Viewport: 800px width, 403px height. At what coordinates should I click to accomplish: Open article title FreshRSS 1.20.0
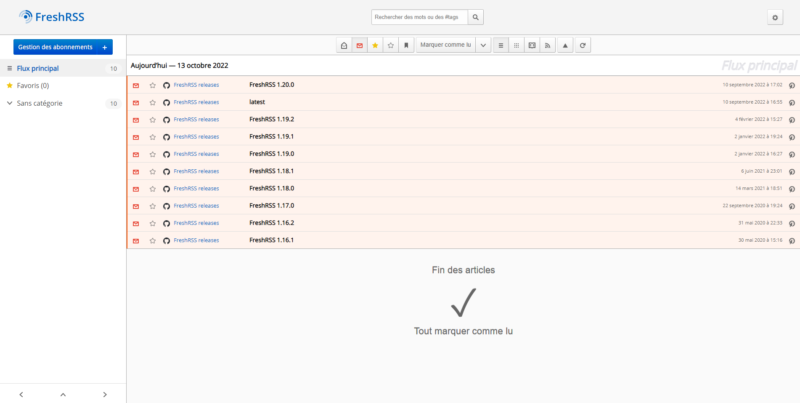pos(271,85)
